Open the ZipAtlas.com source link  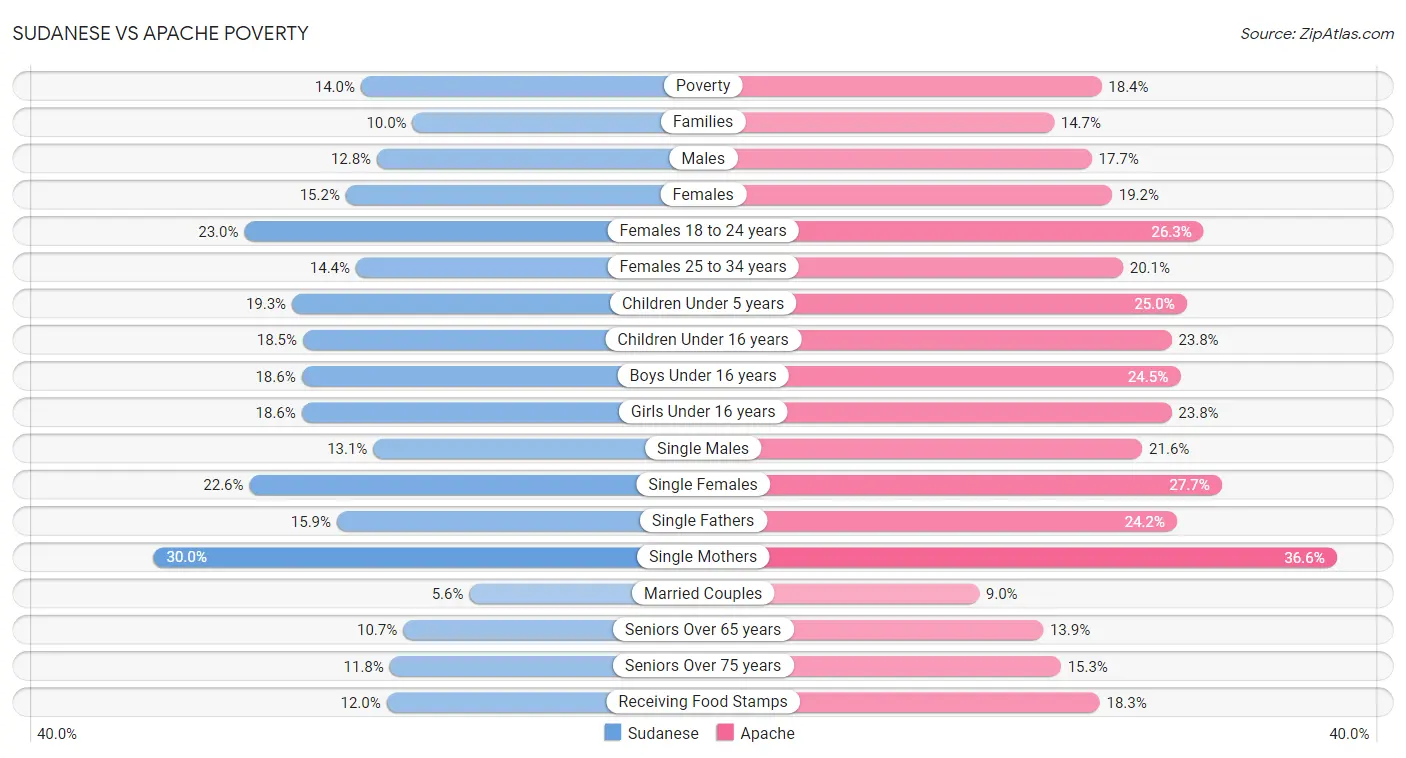[x=1317, y=34]
